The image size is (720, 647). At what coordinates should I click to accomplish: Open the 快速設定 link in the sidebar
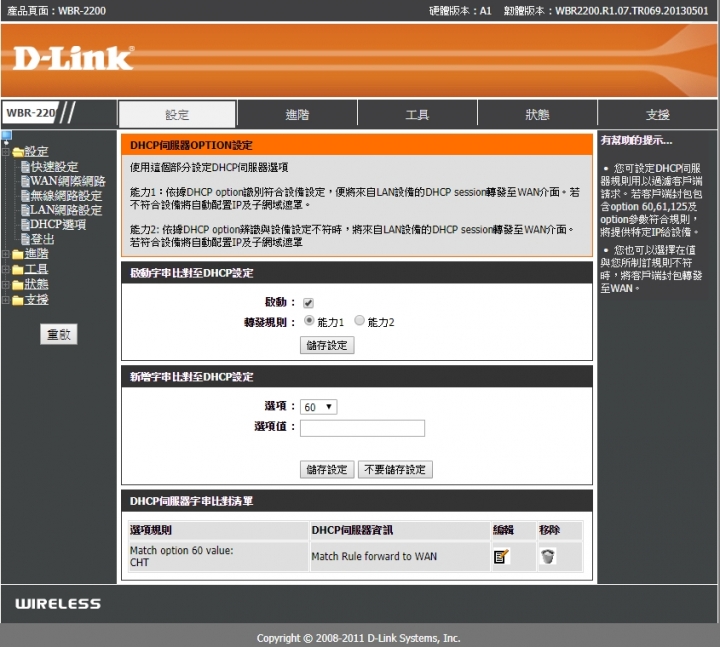(x=55, y=167)
